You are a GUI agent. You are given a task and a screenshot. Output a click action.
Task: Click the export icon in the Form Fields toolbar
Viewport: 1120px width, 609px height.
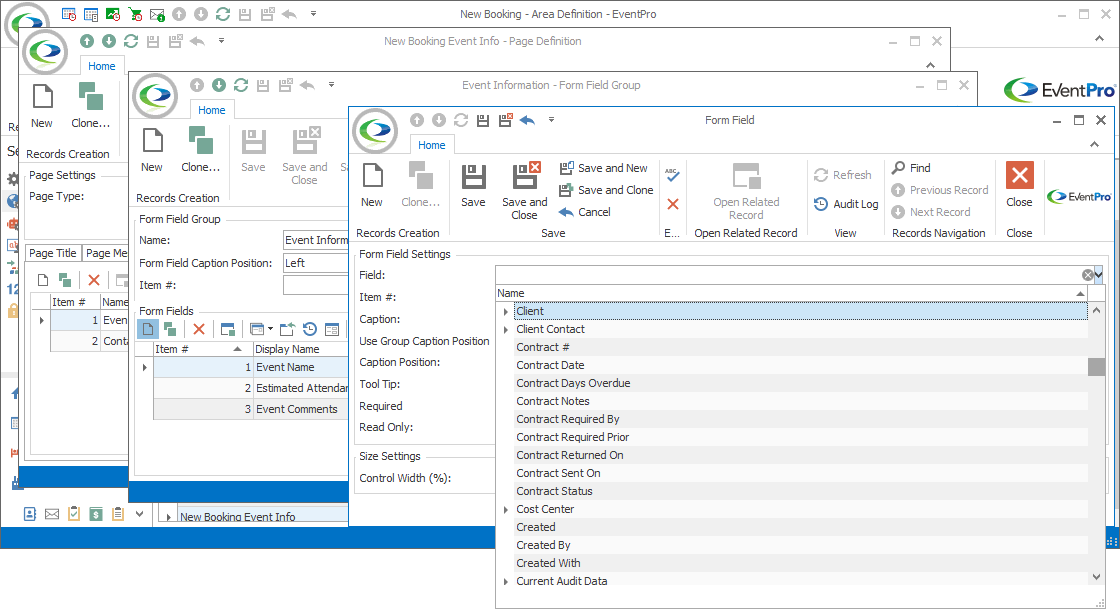[x=287, y=329]
